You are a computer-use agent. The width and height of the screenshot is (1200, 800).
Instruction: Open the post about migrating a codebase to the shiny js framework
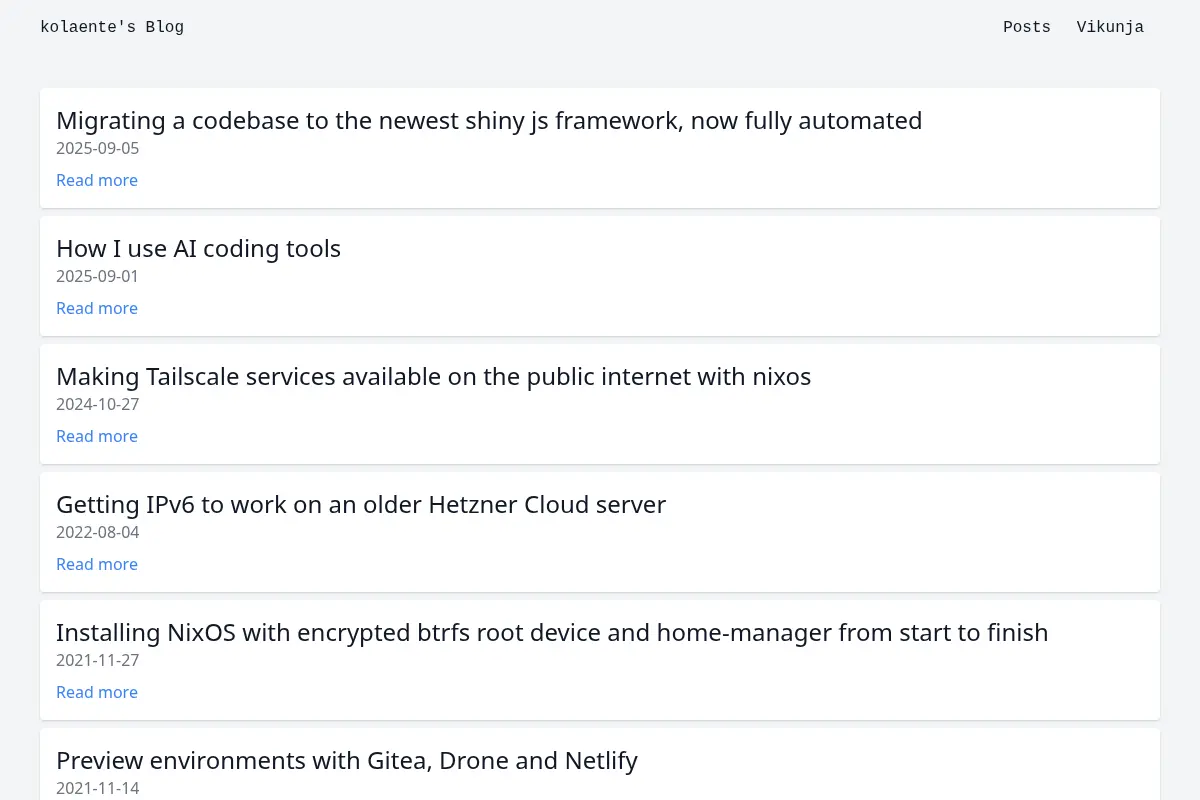pyautogui.click(x=489, y=121)
